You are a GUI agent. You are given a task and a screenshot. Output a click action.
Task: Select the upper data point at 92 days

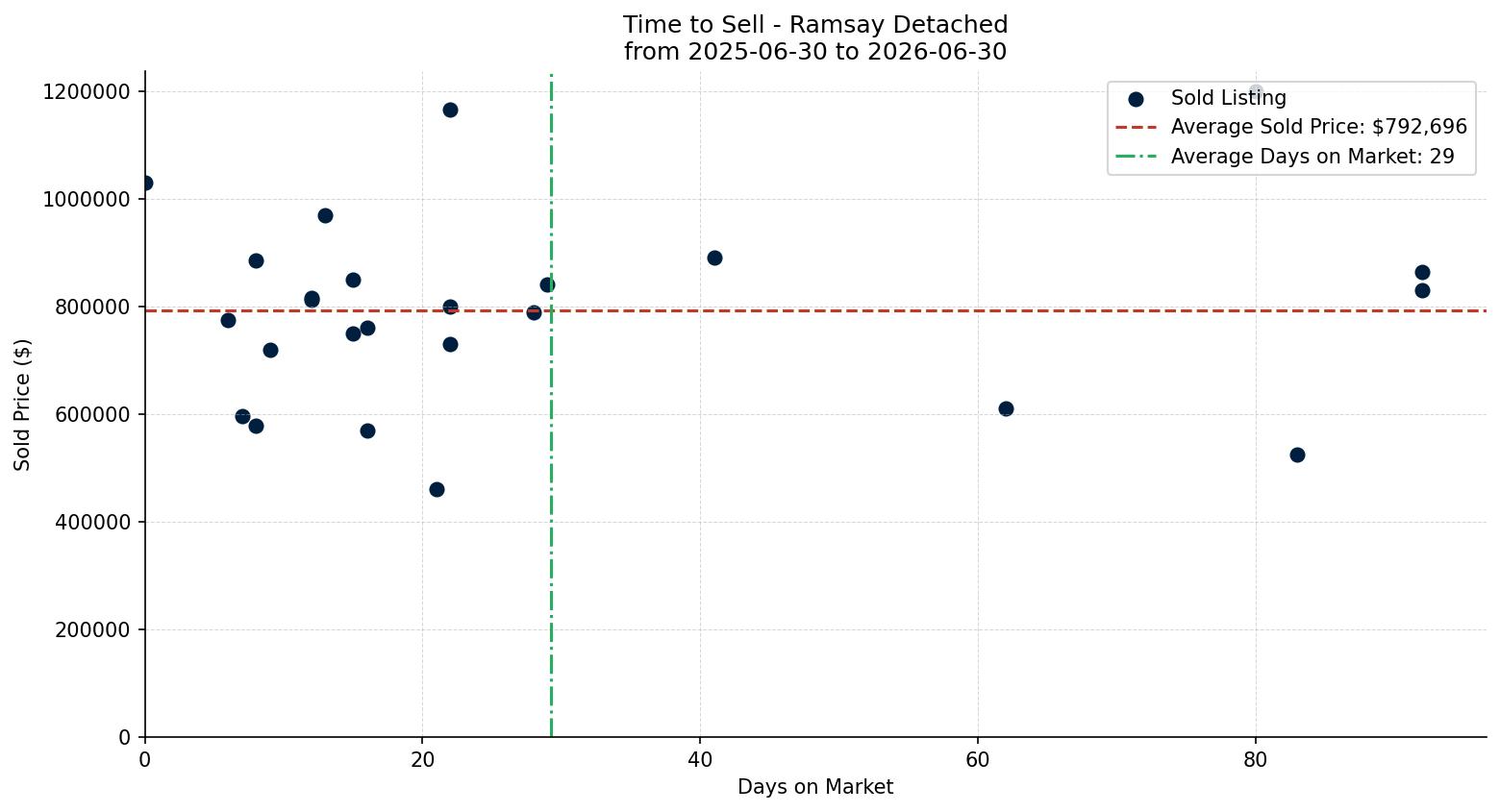[1422, 272]
